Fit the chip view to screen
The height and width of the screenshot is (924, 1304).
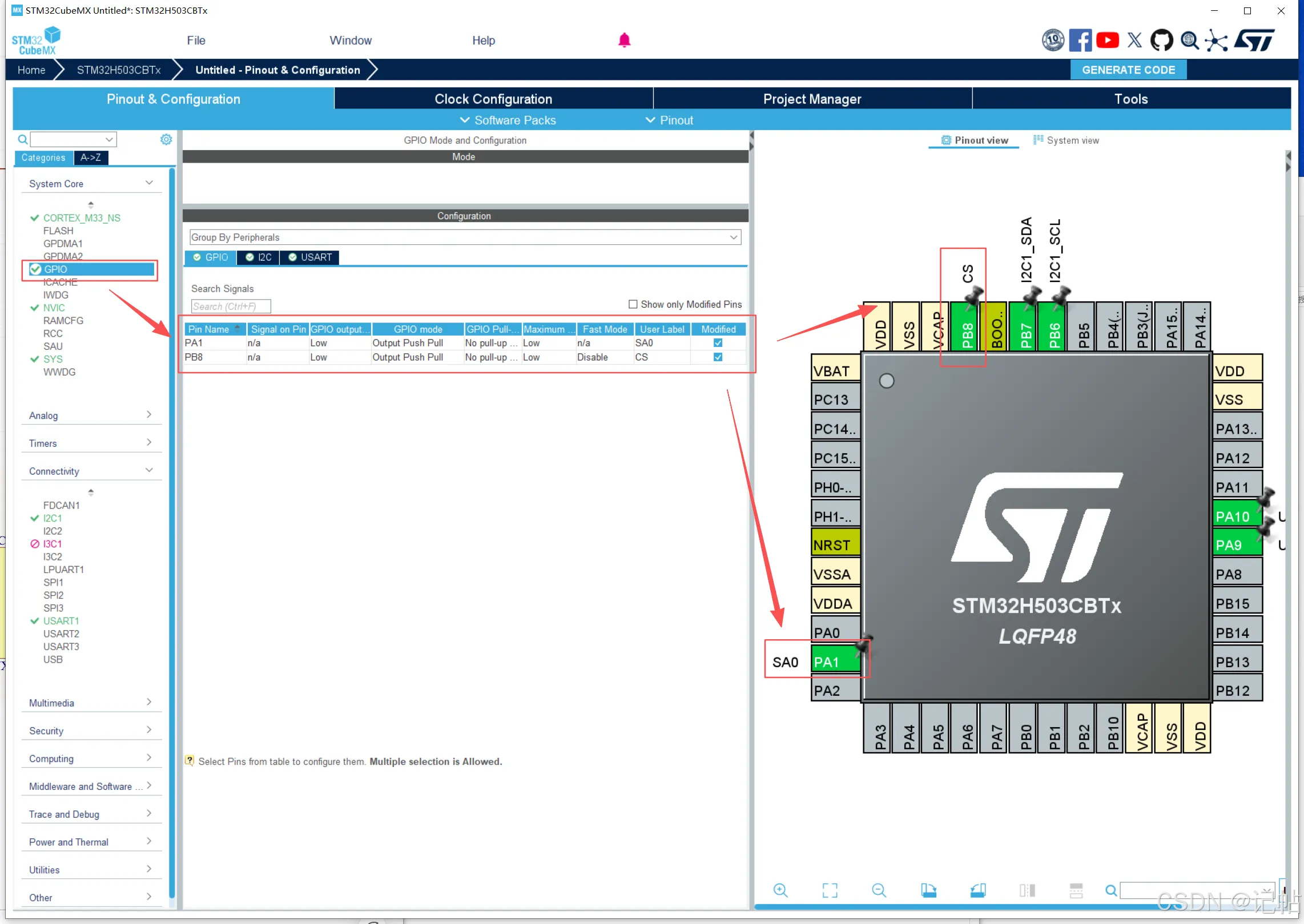(x=830, y=890)
